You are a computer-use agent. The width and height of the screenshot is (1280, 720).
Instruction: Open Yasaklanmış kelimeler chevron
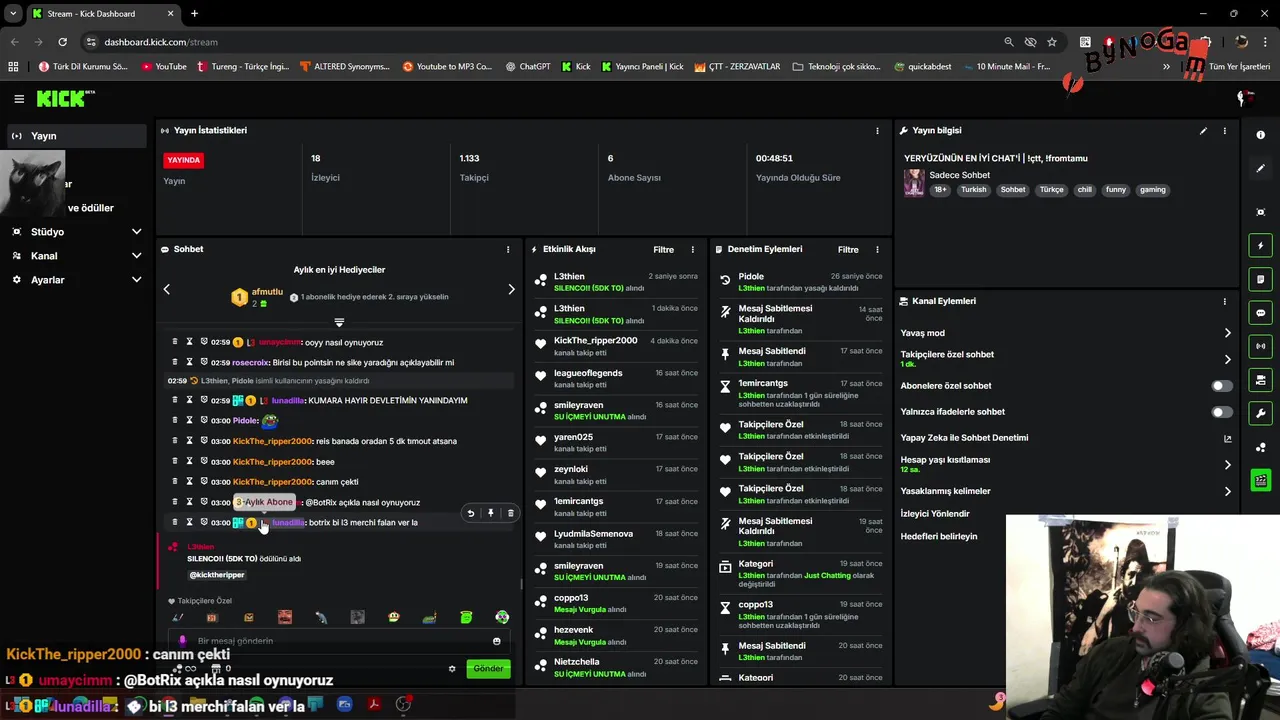[1228, 491]
